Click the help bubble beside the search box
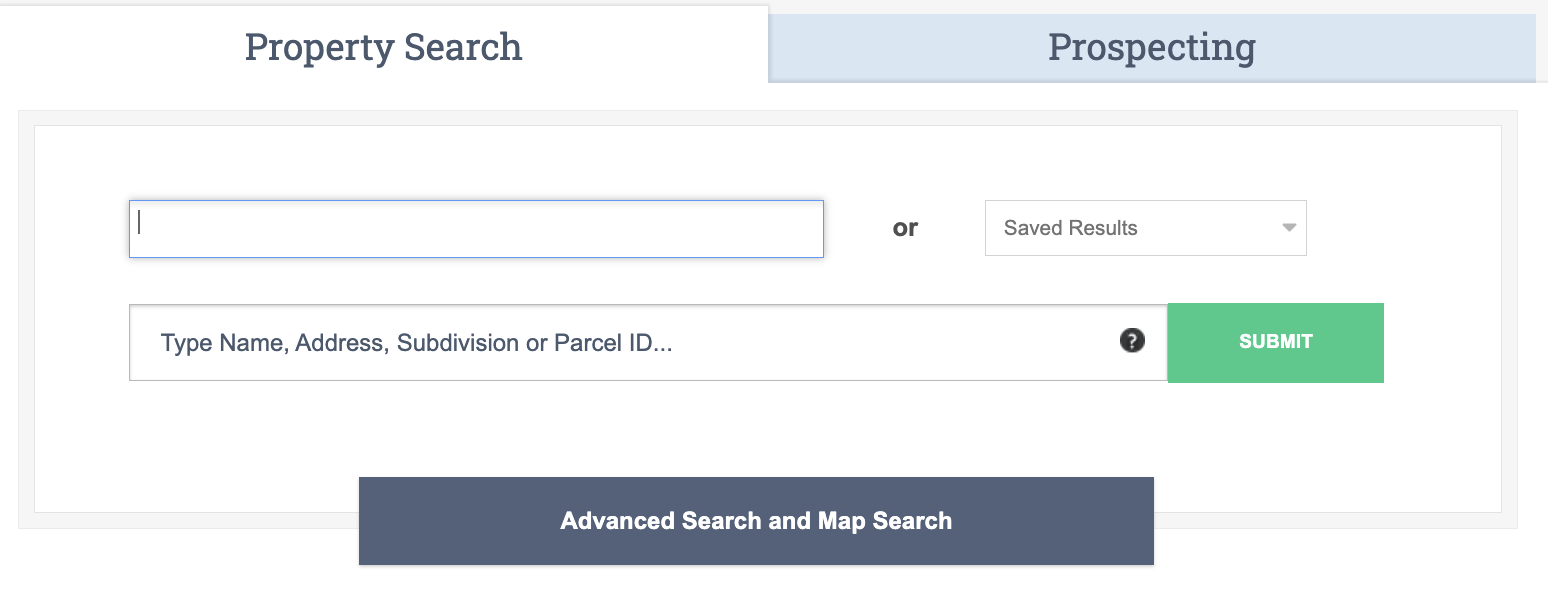Image resolution: width=1548 pixels, height=590 pixels. pyautogui.click(x=1131, y=341)
